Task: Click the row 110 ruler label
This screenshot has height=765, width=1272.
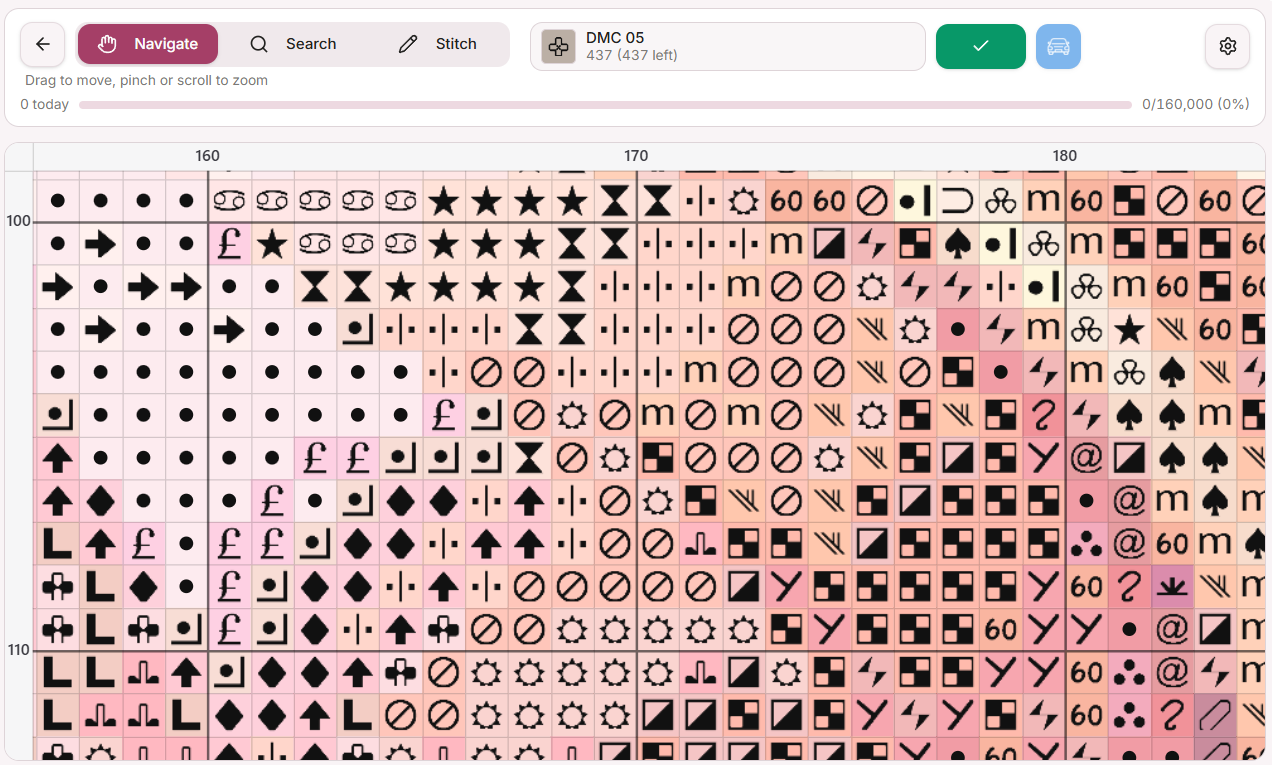Action: point(19,650)
